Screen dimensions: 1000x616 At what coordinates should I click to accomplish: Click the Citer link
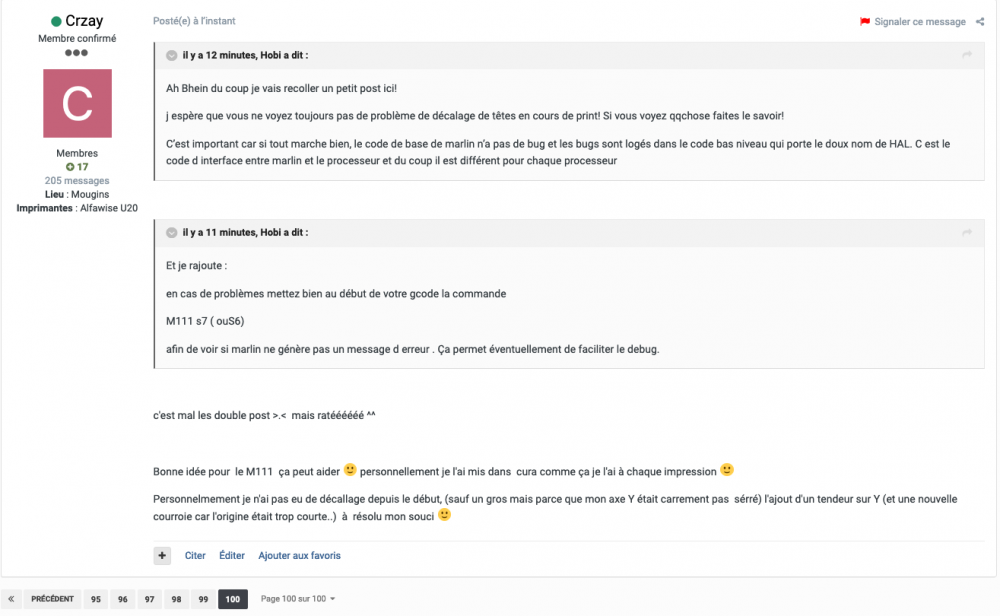coord(195,555)
